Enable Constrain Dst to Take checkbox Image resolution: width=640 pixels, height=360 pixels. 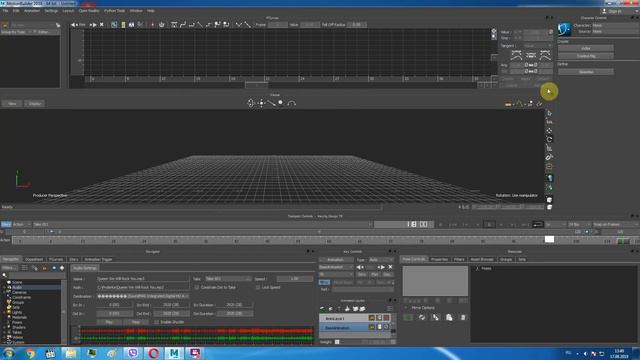197,287
